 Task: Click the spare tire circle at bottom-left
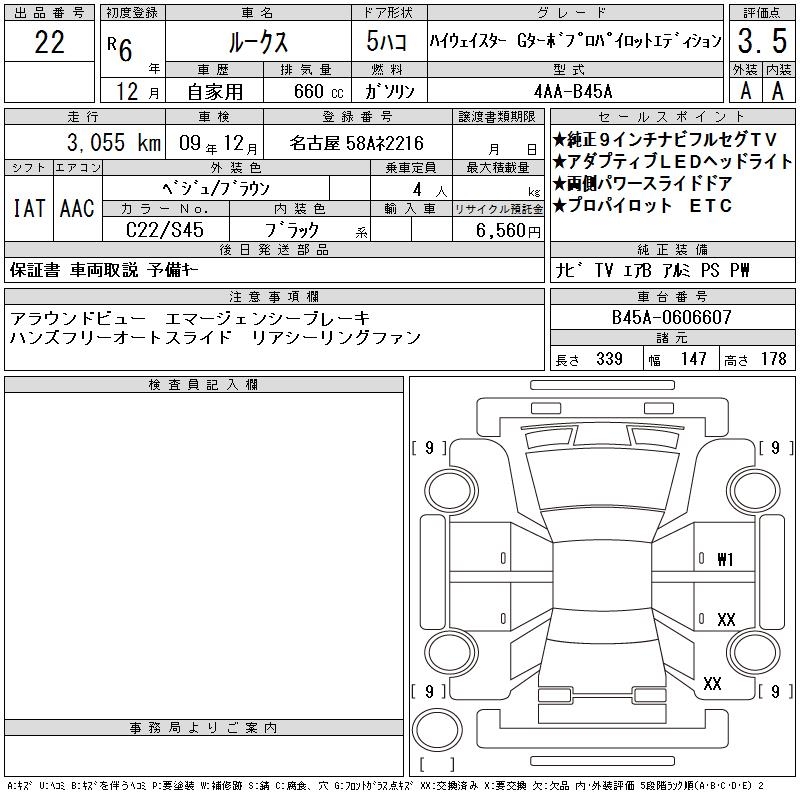point(437,730)
